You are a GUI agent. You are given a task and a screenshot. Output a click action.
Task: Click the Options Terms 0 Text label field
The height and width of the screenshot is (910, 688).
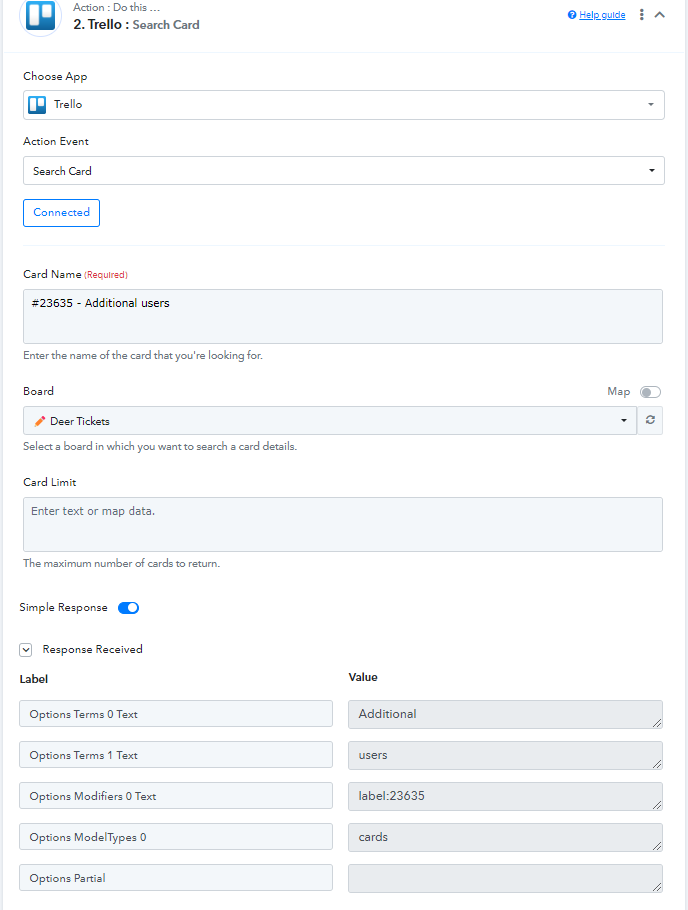(176, 714)
